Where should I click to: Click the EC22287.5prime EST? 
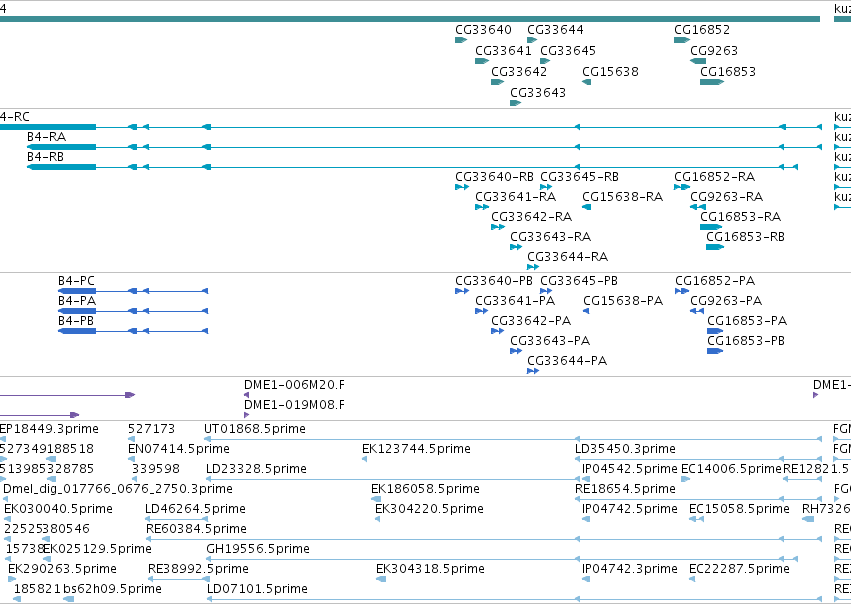(x=692, y=580)
